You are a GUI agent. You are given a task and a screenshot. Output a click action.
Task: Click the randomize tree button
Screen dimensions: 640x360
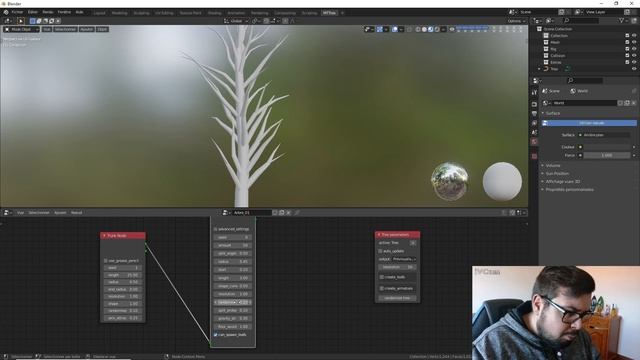397,298
